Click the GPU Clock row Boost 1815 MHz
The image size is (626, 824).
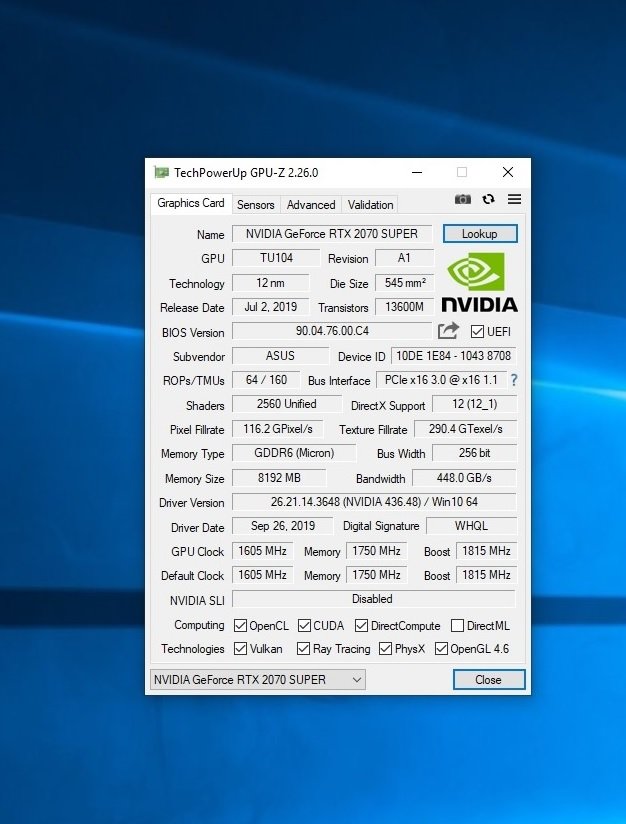pyautogui.click(x=486, y=551)
